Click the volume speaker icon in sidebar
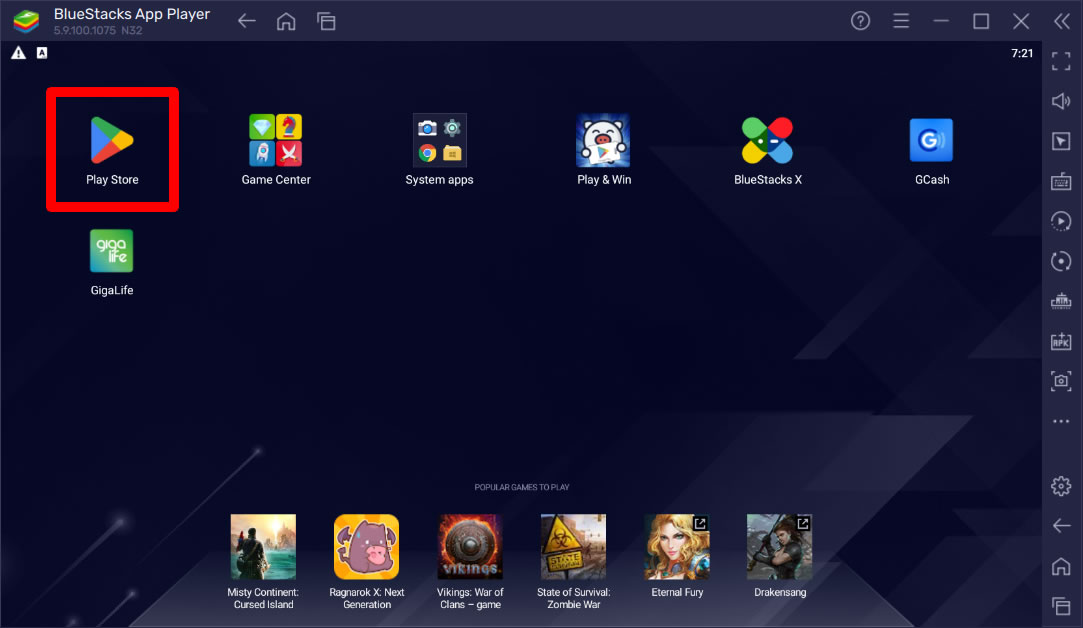The height and width of the screenshot is (628, 1083). pyautogui.click(x=1061, y=101)
